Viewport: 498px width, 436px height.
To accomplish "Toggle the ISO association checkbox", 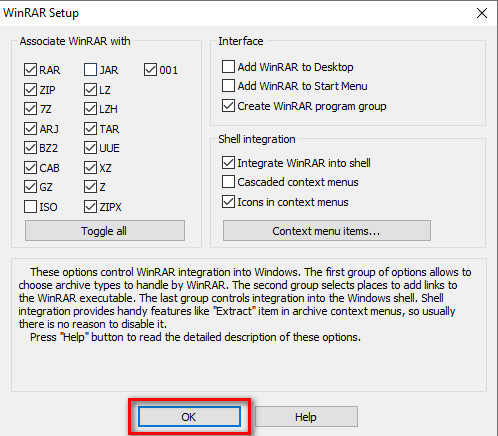I will click(x=30, y=207).
